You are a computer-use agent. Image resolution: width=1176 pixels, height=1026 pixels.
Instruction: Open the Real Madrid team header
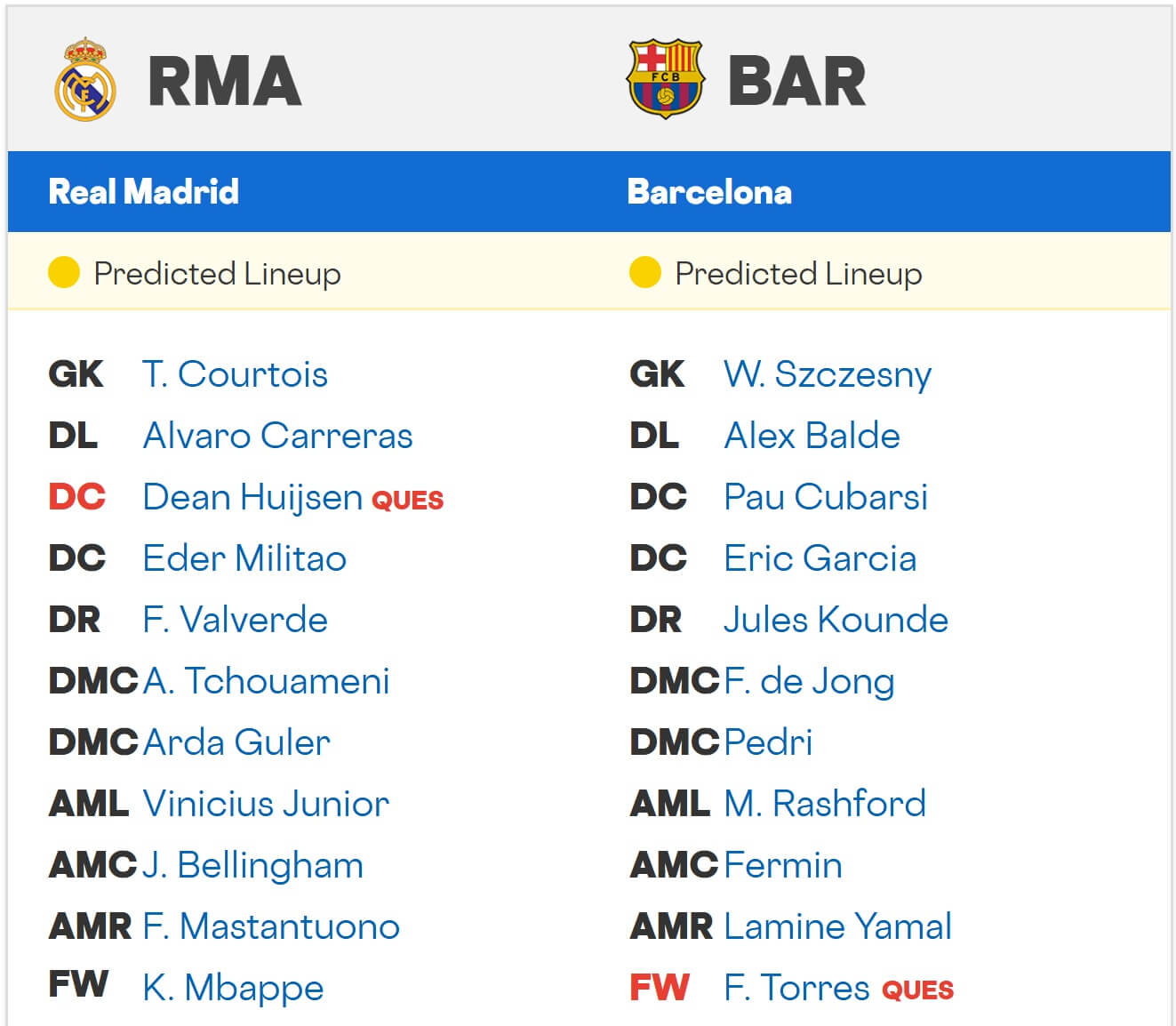(x=144, y=192)
